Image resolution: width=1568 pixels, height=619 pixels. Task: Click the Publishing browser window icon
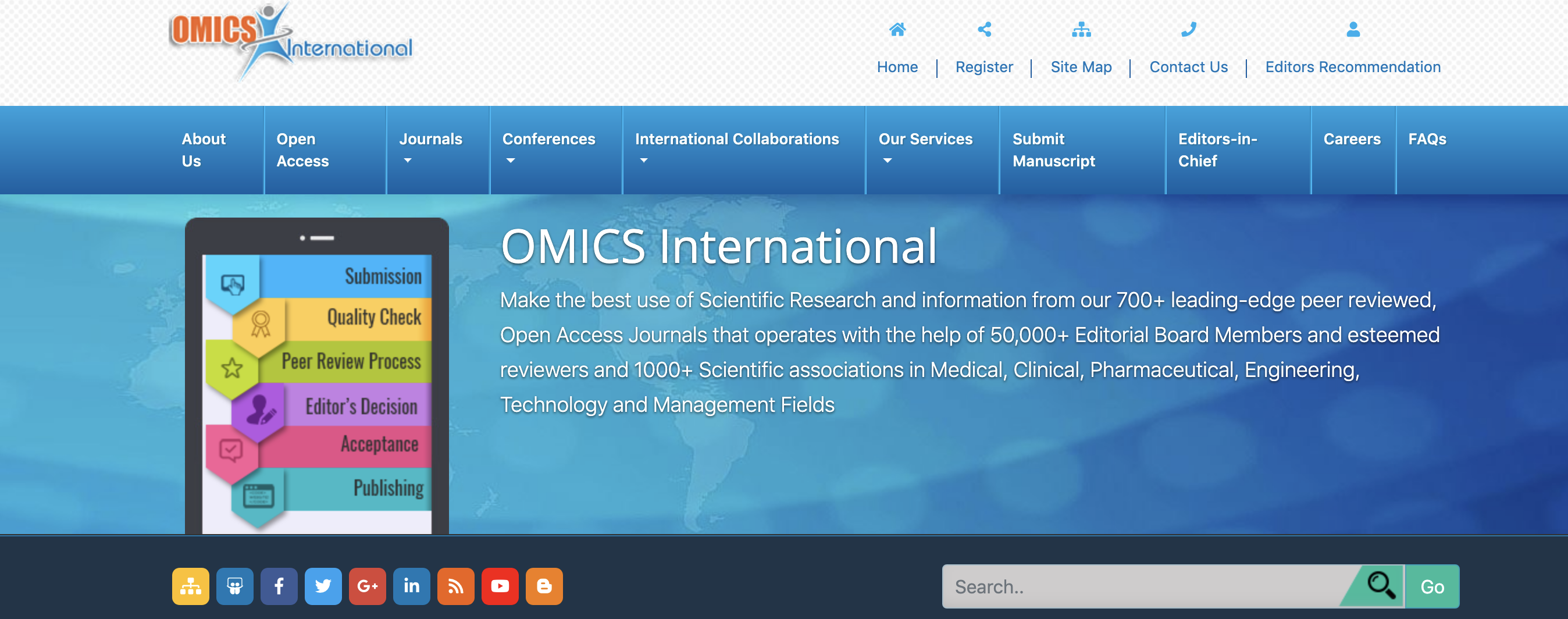(x=259, y=496)
